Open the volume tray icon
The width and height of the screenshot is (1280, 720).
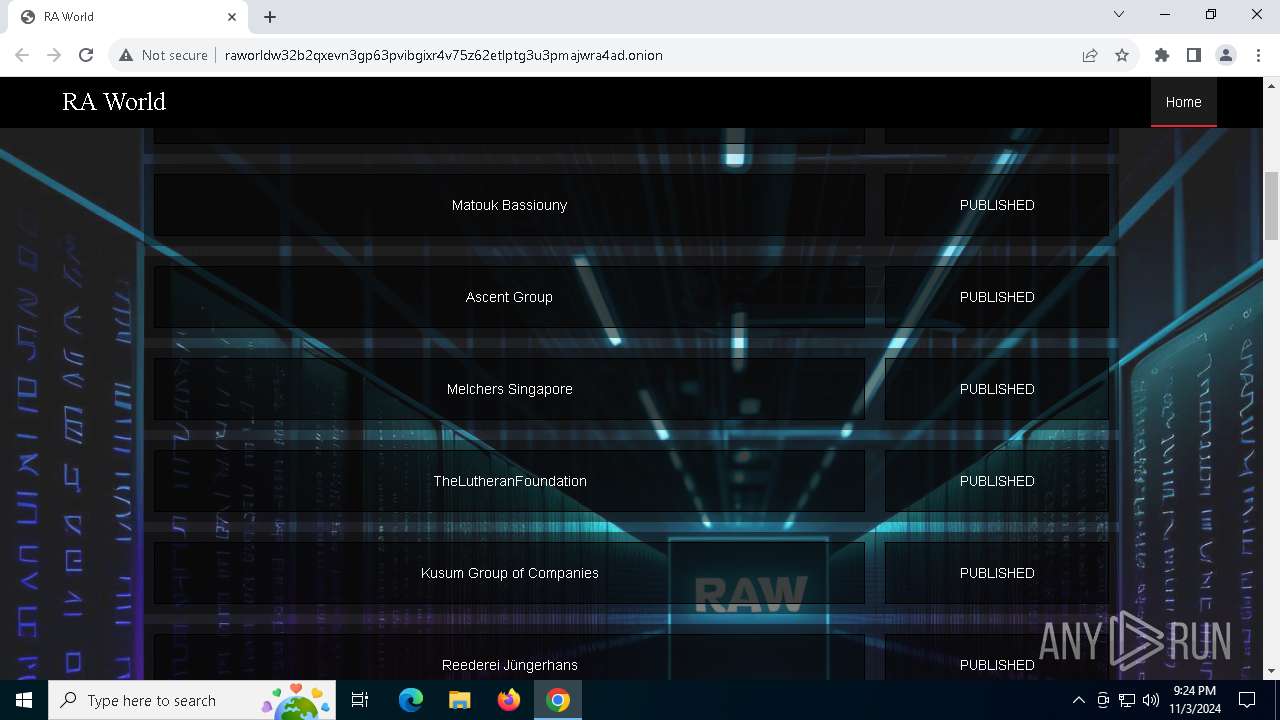coord(1151,700)
